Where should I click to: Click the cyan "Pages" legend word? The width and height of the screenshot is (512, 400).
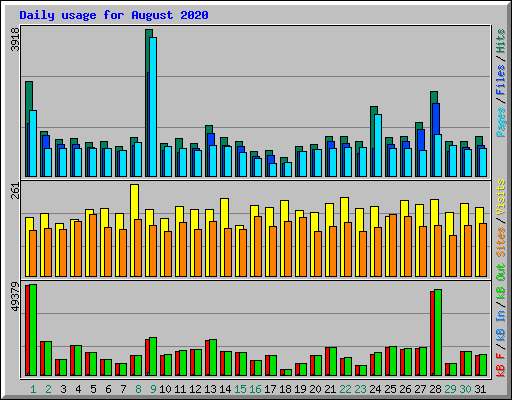(x=500, y=122)
